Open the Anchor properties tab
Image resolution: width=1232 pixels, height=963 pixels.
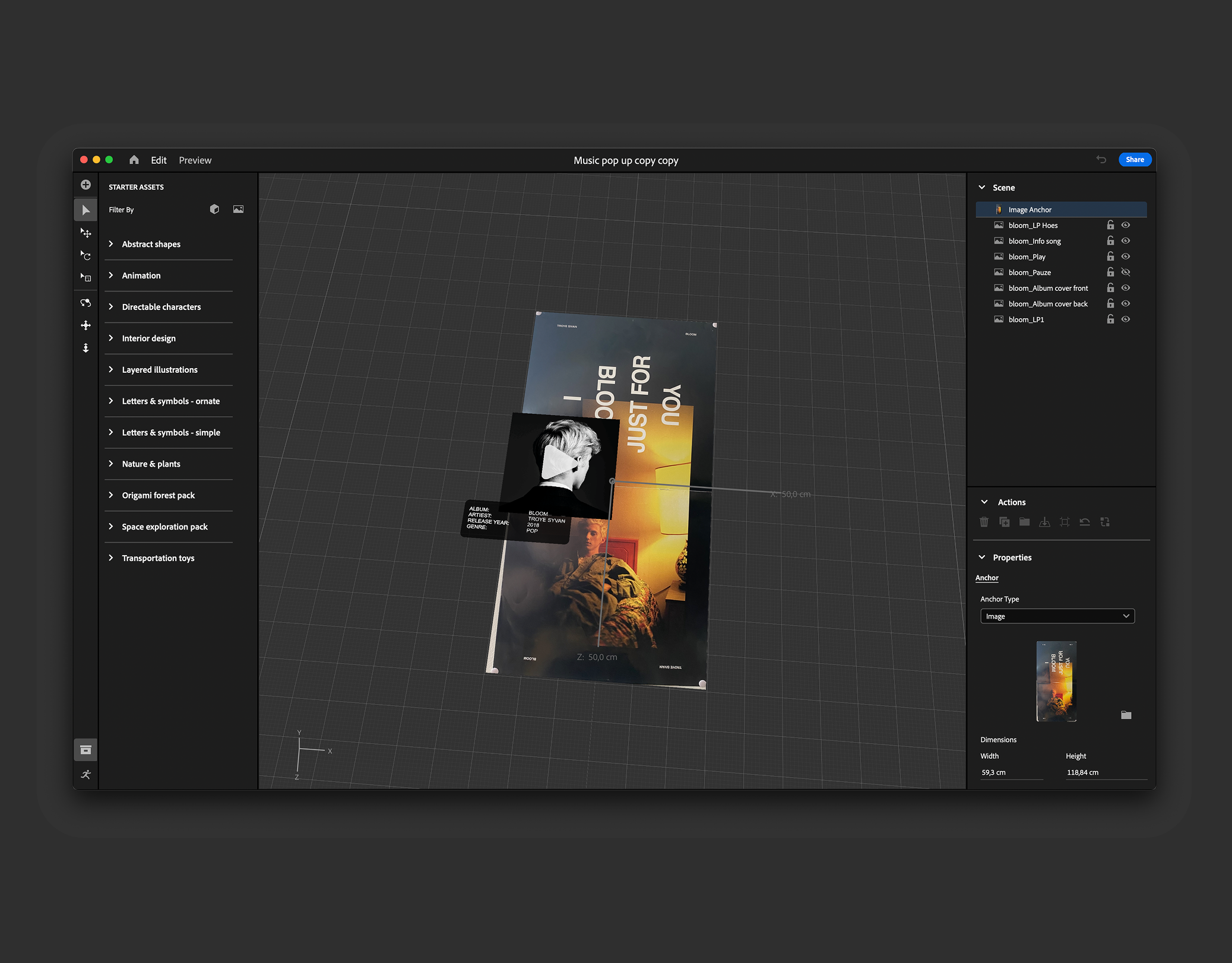[x=987, y=578]
